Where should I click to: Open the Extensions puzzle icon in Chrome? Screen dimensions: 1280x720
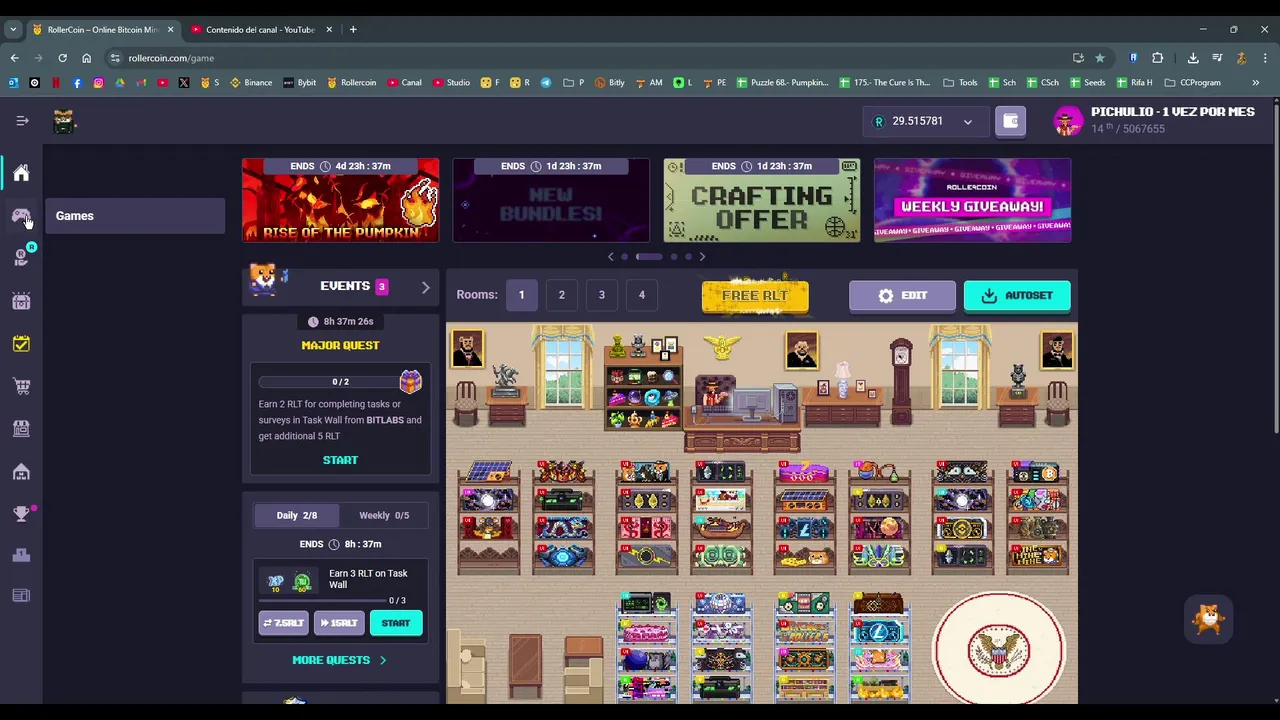pyautogui.click(x=1157, y=58)
